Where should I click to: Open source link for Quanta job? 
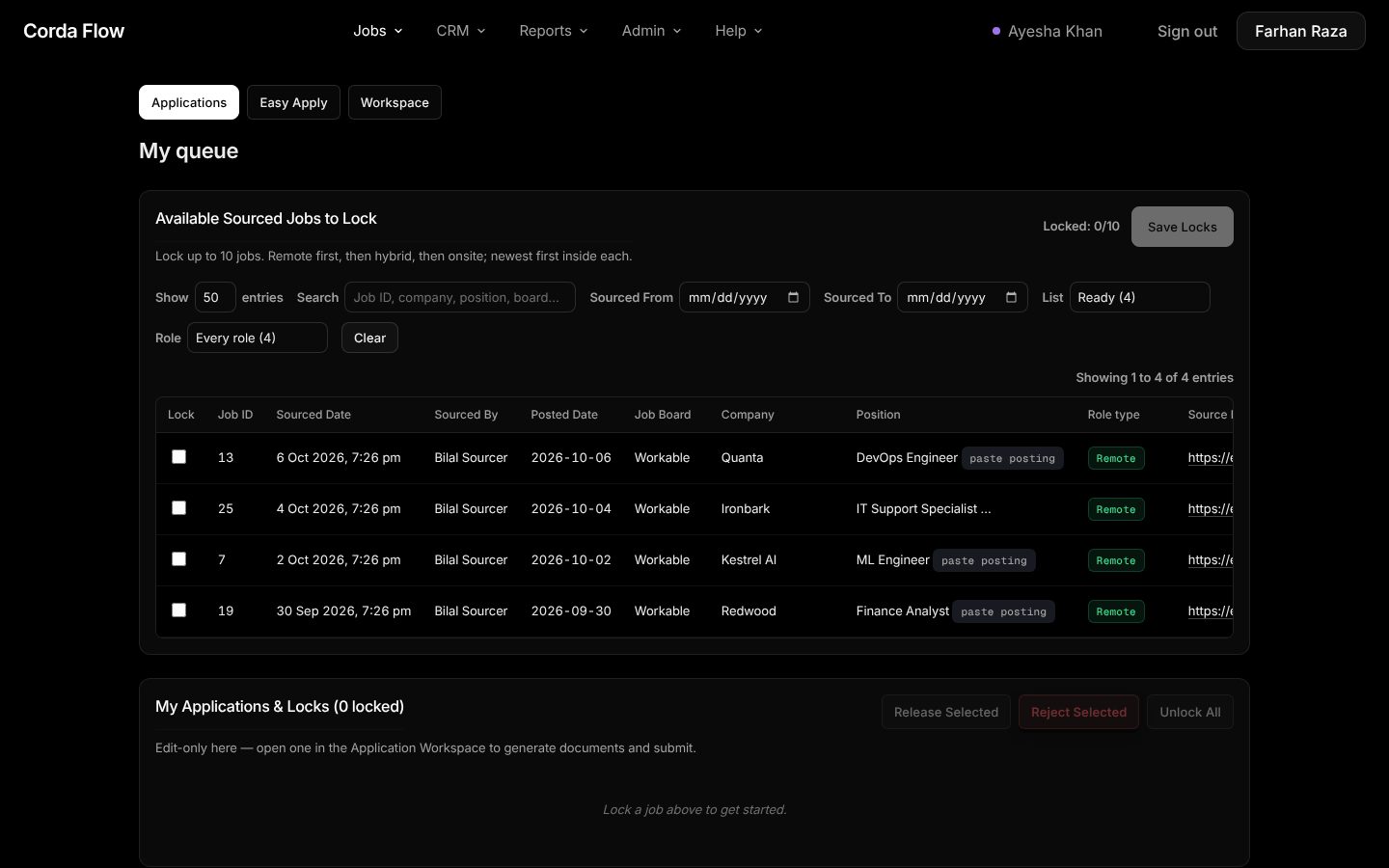(x=1211, y=457)
